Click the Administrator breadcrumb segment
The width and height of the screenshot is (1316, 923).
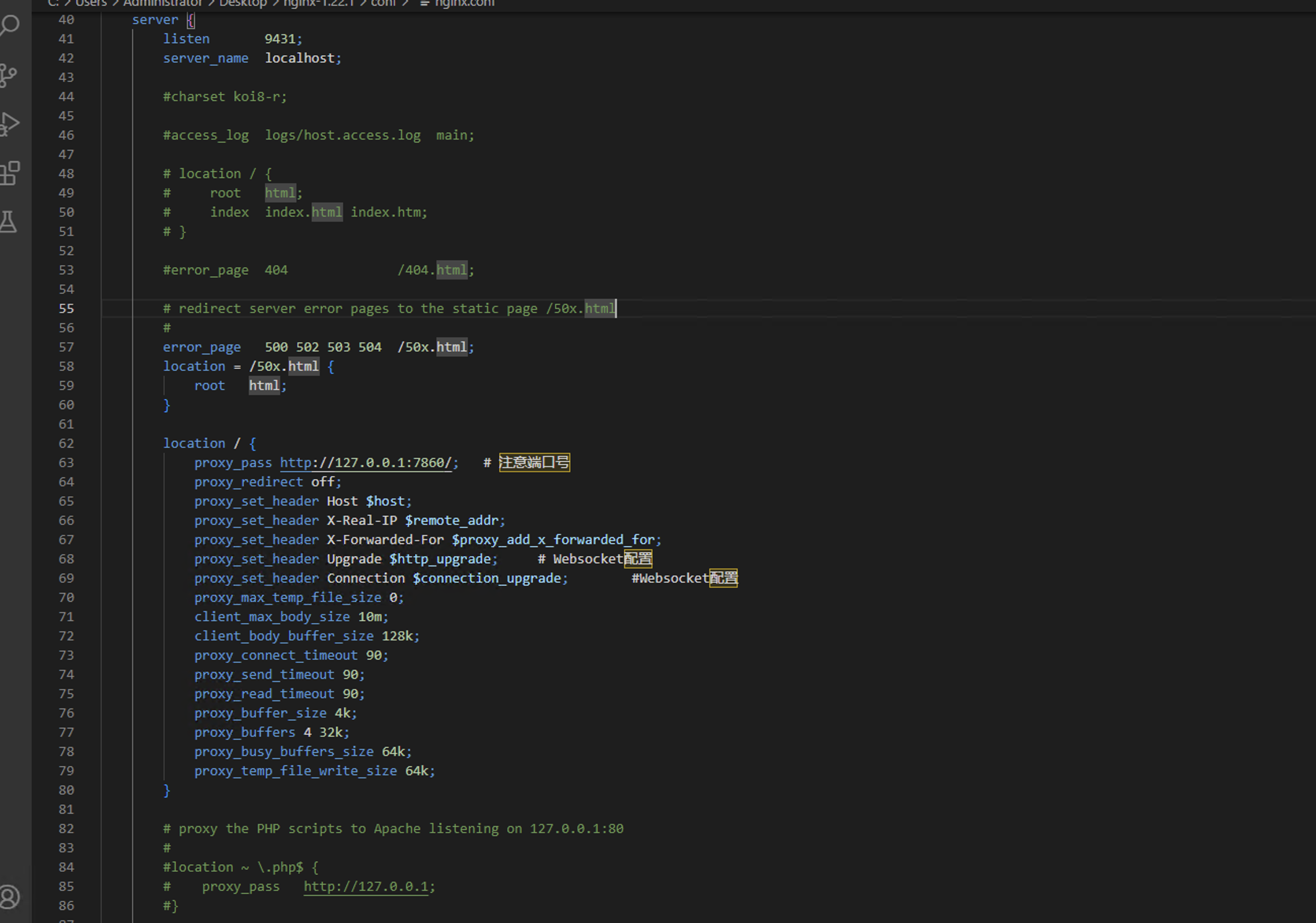click(x=162, y=4)
